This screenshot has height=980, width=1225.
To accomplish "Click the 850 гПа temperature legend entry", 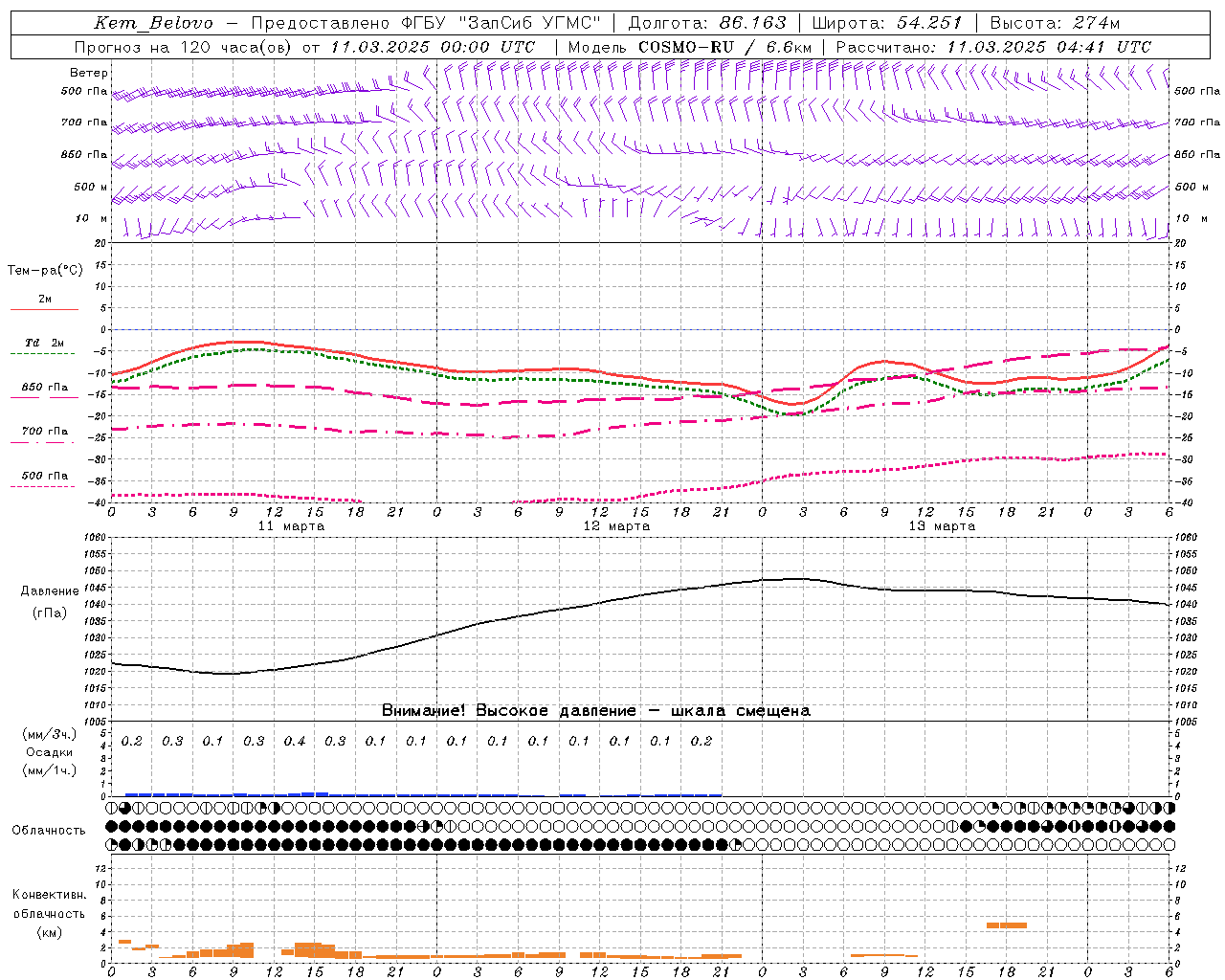I will (x=45, y=388).
